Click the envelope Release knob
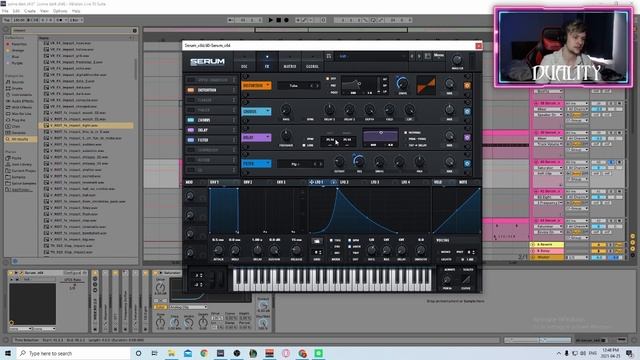 296,250
